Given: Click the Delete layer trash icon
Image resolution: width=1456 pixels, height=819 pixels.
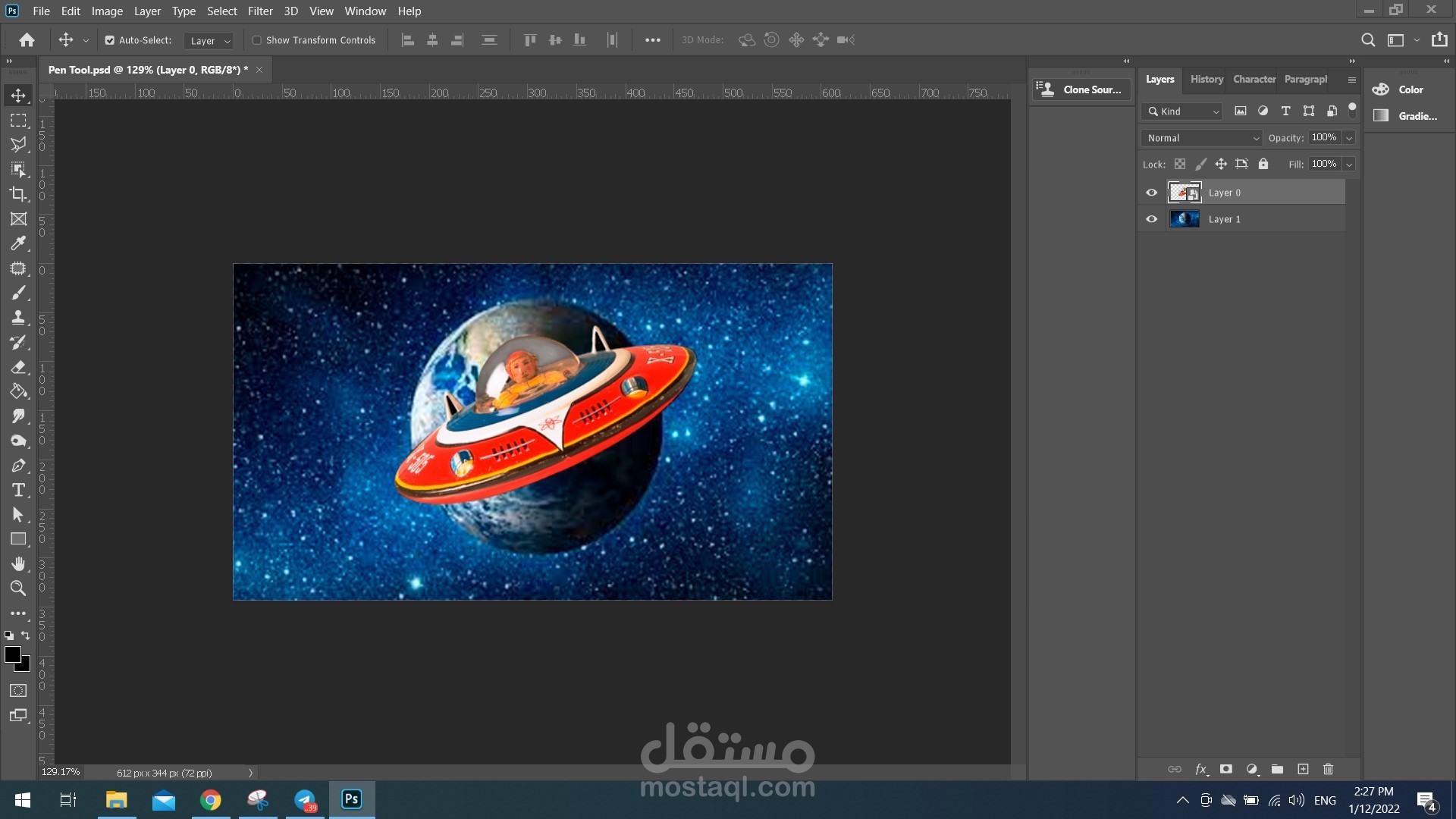Looking at the screenshot, I should pos(1328,769).
